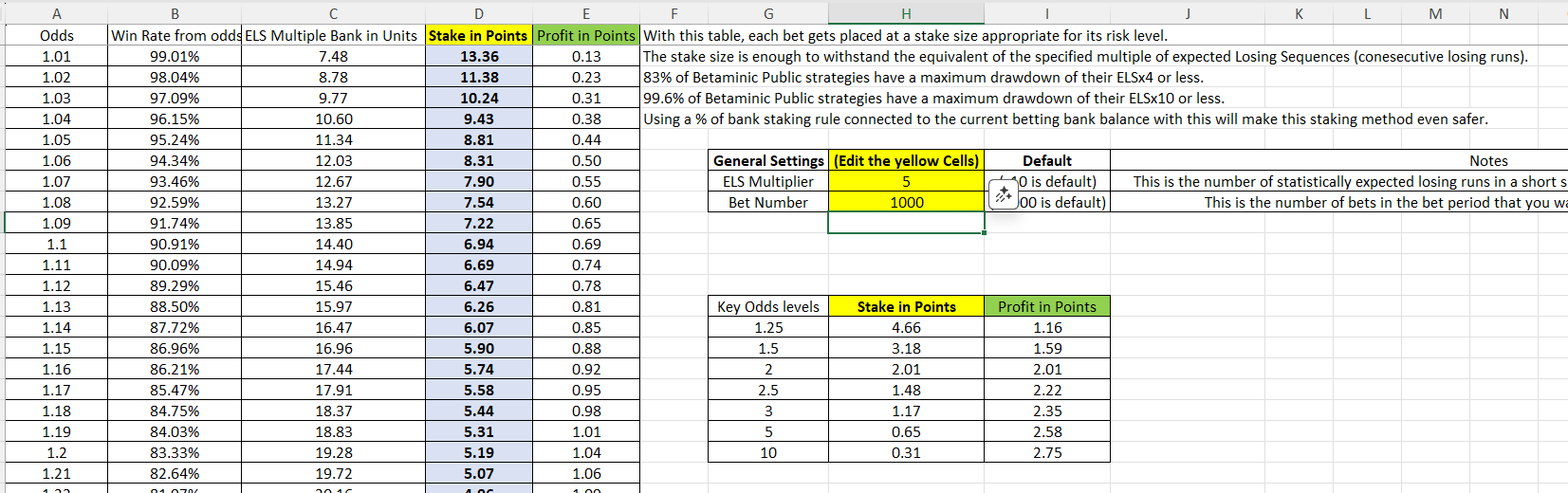Screen dimensions: 1568x493
Task: Click the stake value 13.36 for odds 1.01
Action: click(479, 56)
